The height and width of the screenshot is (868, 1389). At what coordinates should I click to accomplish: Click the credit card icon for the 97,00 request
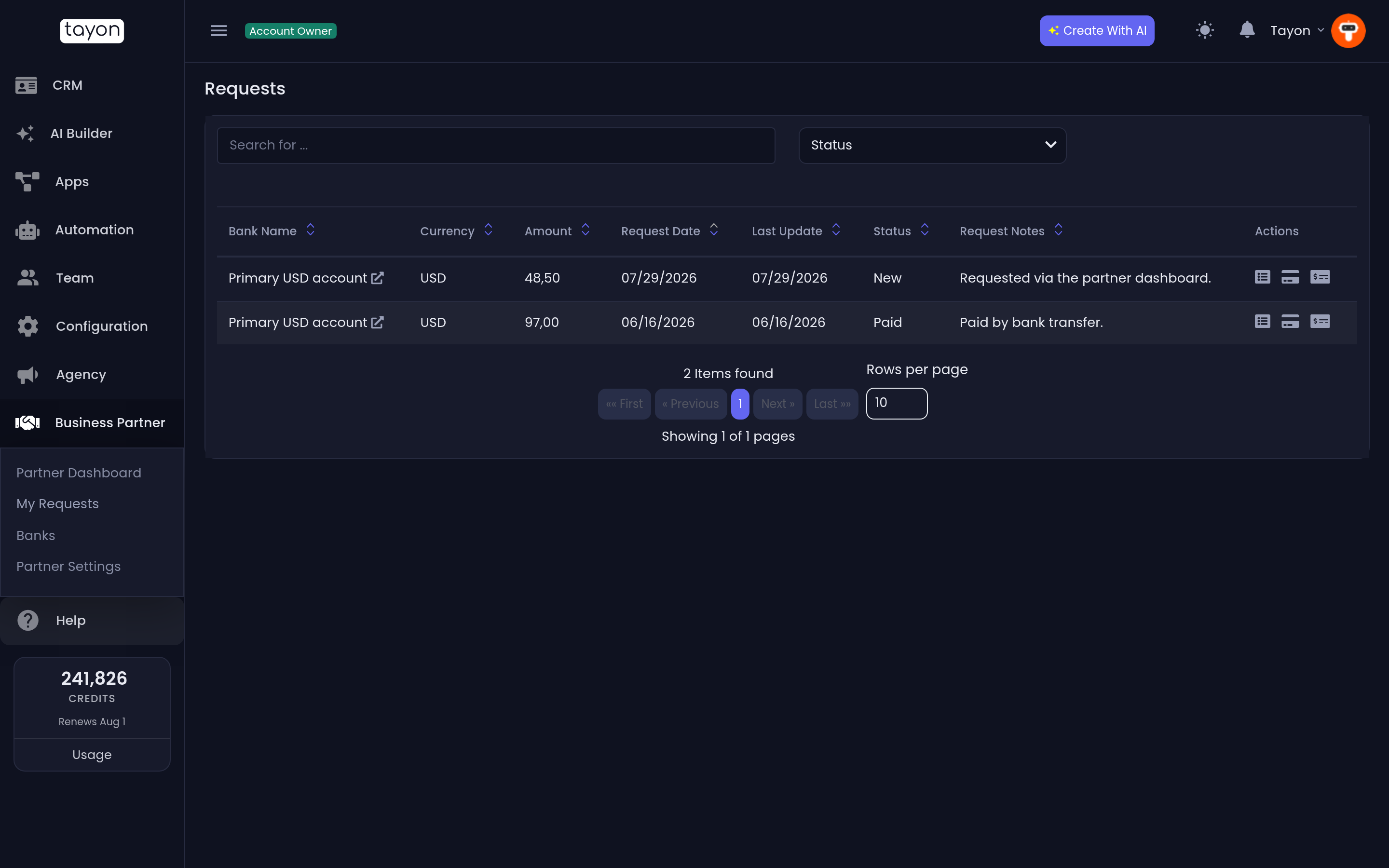pyautogui.click(x=1290, y=322)
